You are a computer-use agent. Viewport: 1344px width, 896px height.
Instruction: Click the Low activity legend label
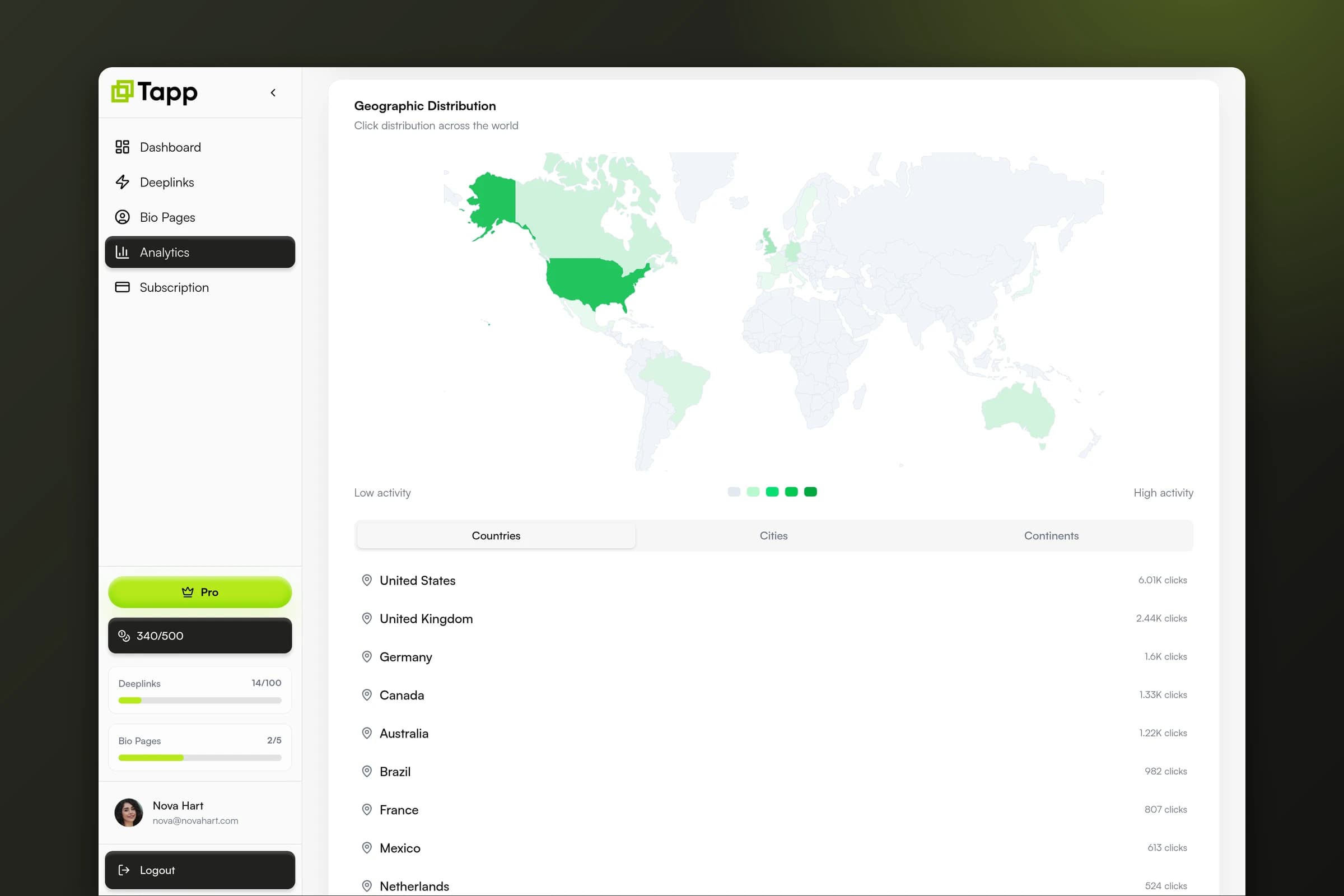382,493
